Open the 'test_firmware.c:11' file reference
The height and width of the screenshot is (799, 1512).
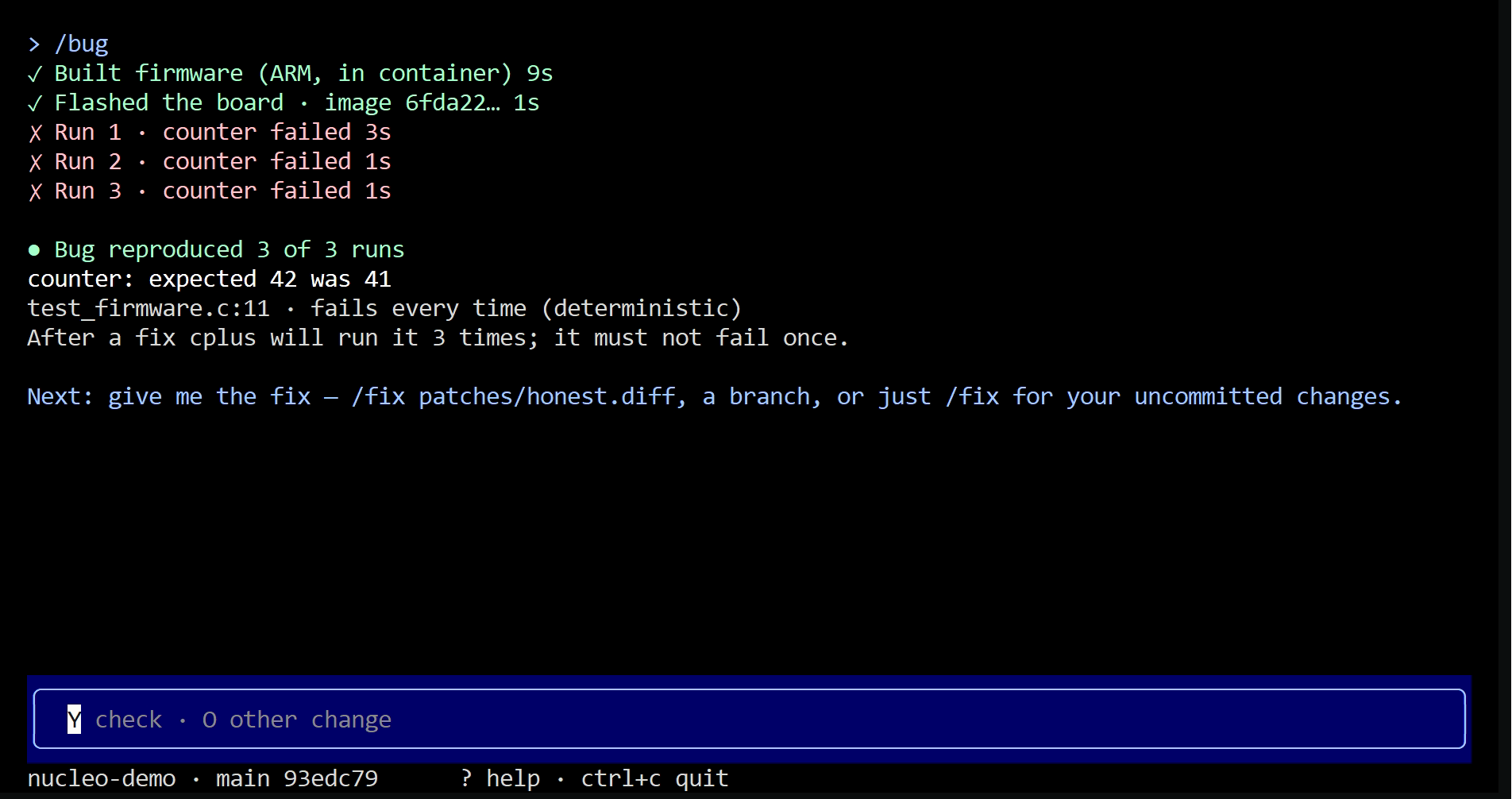click(148, 308)
